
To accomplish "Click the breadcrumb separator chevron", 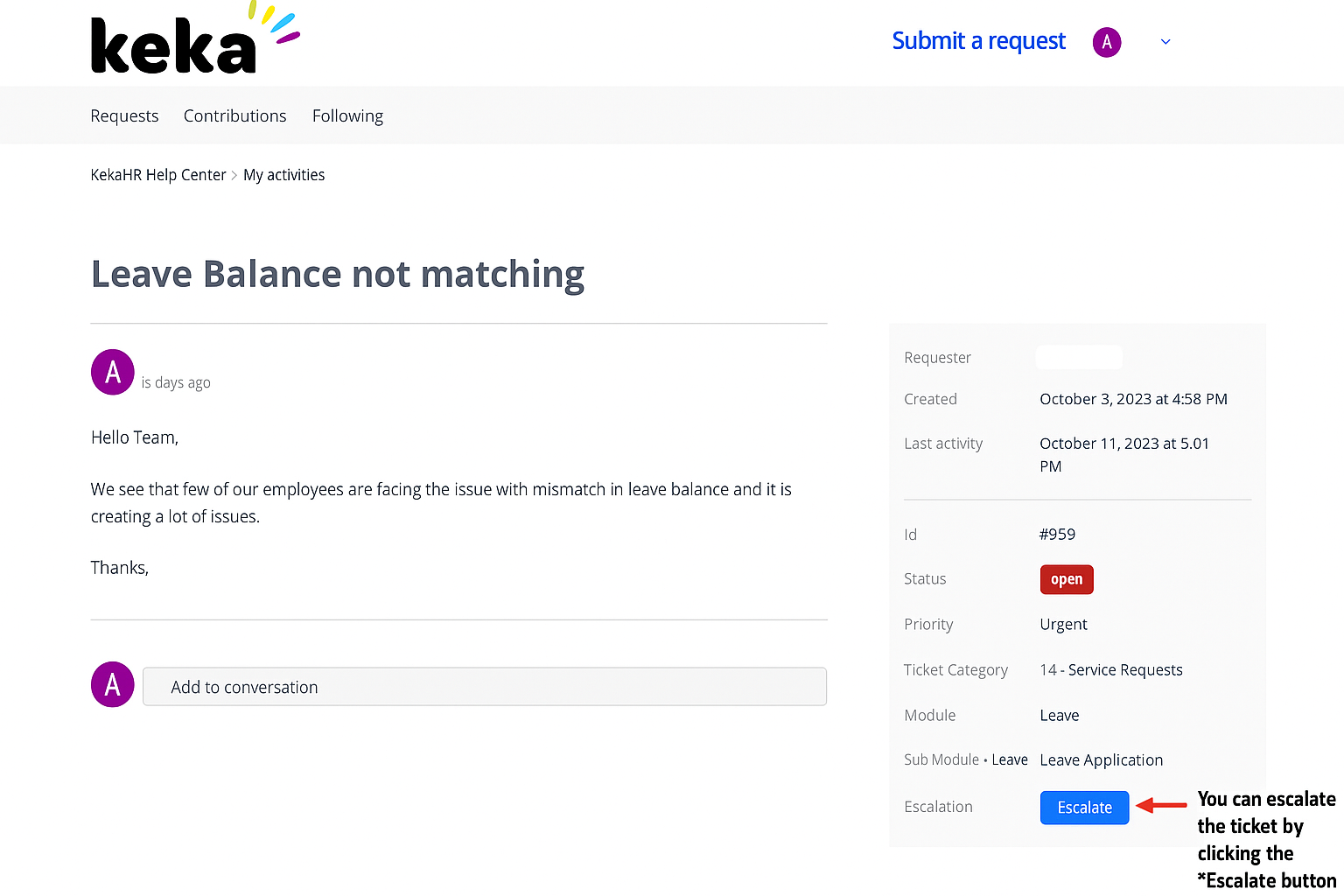I will (x=234, y=176).
